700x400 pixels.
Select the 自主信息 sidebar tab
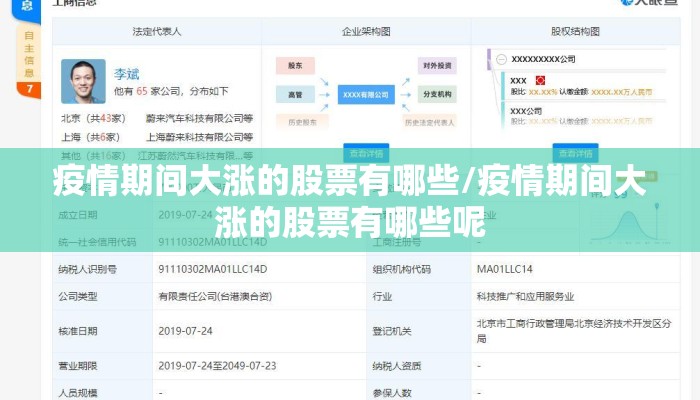pyautogui.click(x=29, y=54)
